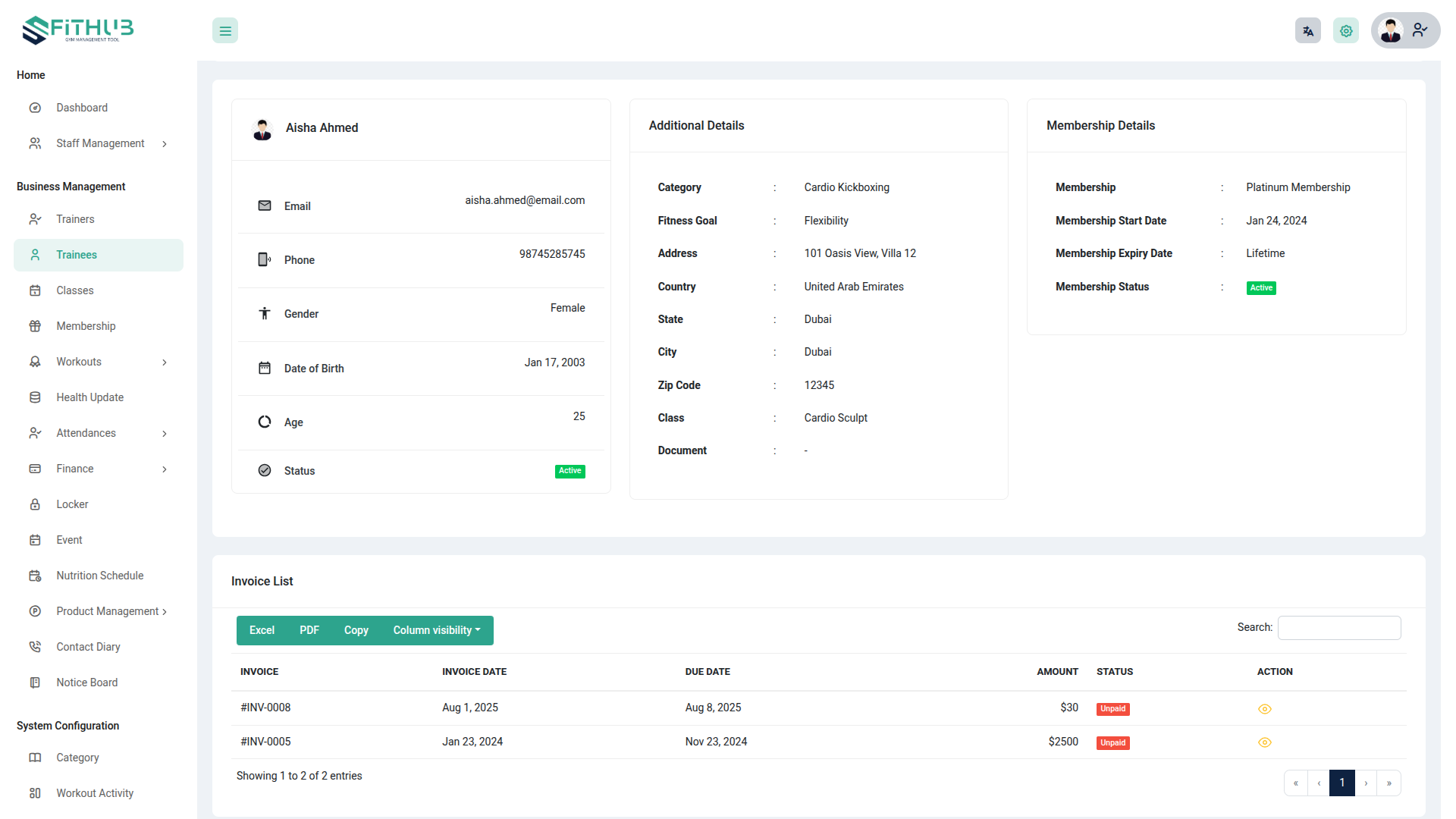The height and width of the screenshot is (819, 1456).
Task: Click the PDF export button
Action: (309, 630)
